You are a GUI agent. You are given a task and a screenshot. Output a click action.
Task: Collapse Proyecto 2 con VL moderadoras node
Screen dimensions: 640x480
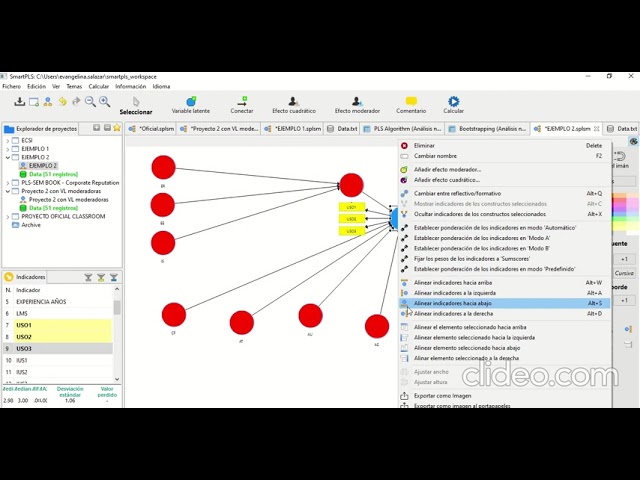[7, 191]
